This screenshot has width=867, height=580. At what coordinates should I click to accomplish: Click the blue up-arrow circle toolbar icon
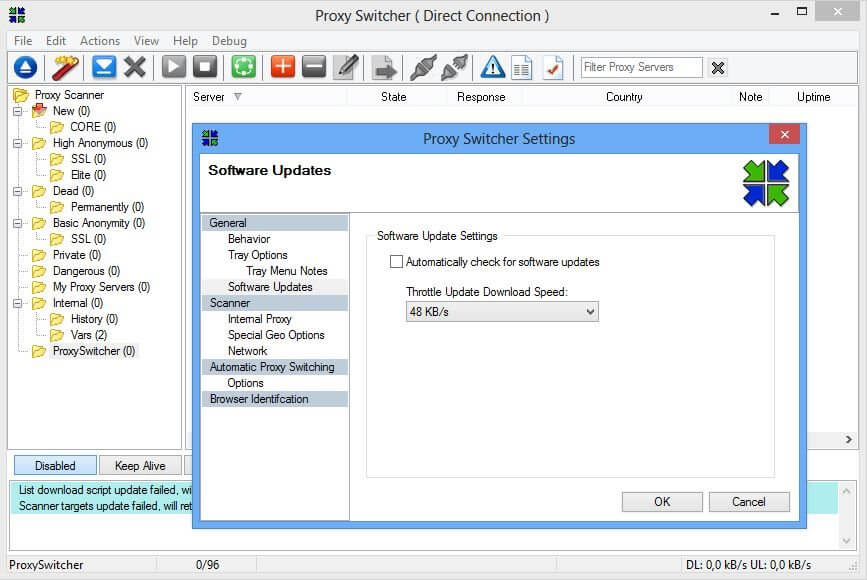pyautogui.click(x=25, y=67)
